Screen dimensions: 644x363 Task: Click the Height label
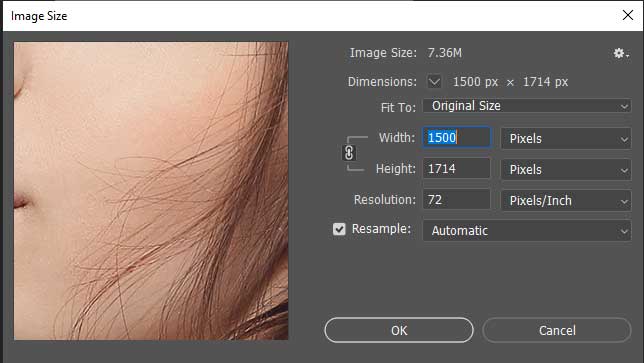[x=396, y=169]
